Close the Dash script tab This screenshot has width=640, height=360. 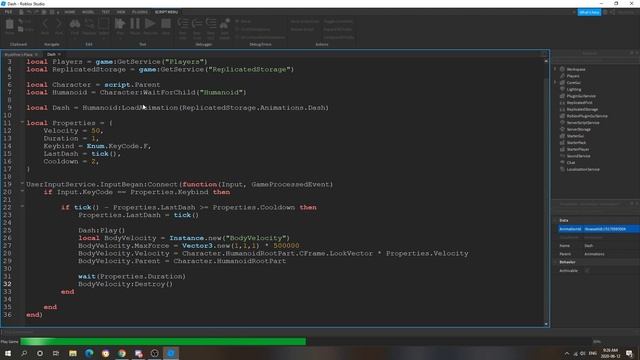coord(59,54)
